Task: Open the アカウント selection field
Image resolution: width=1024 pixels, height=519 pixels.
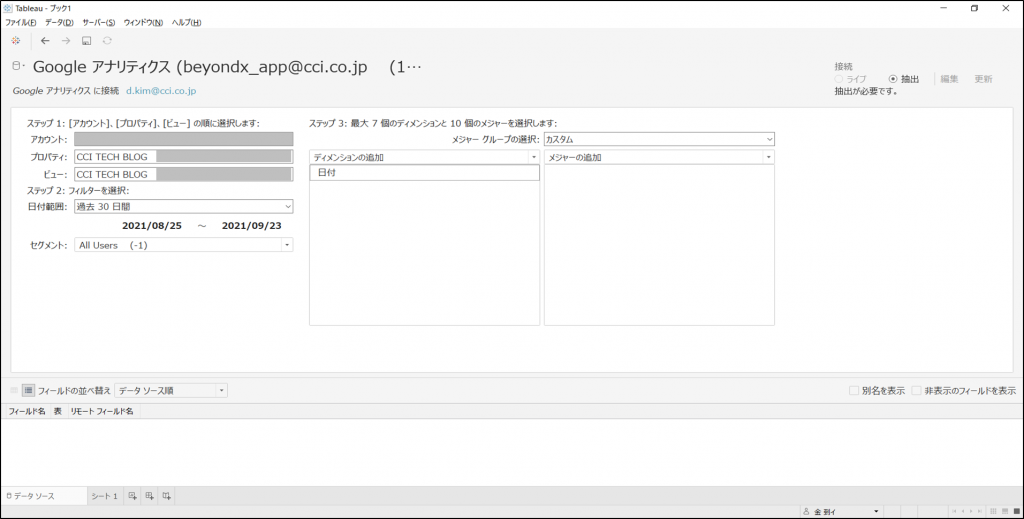Action: click(x=184, y=139)
